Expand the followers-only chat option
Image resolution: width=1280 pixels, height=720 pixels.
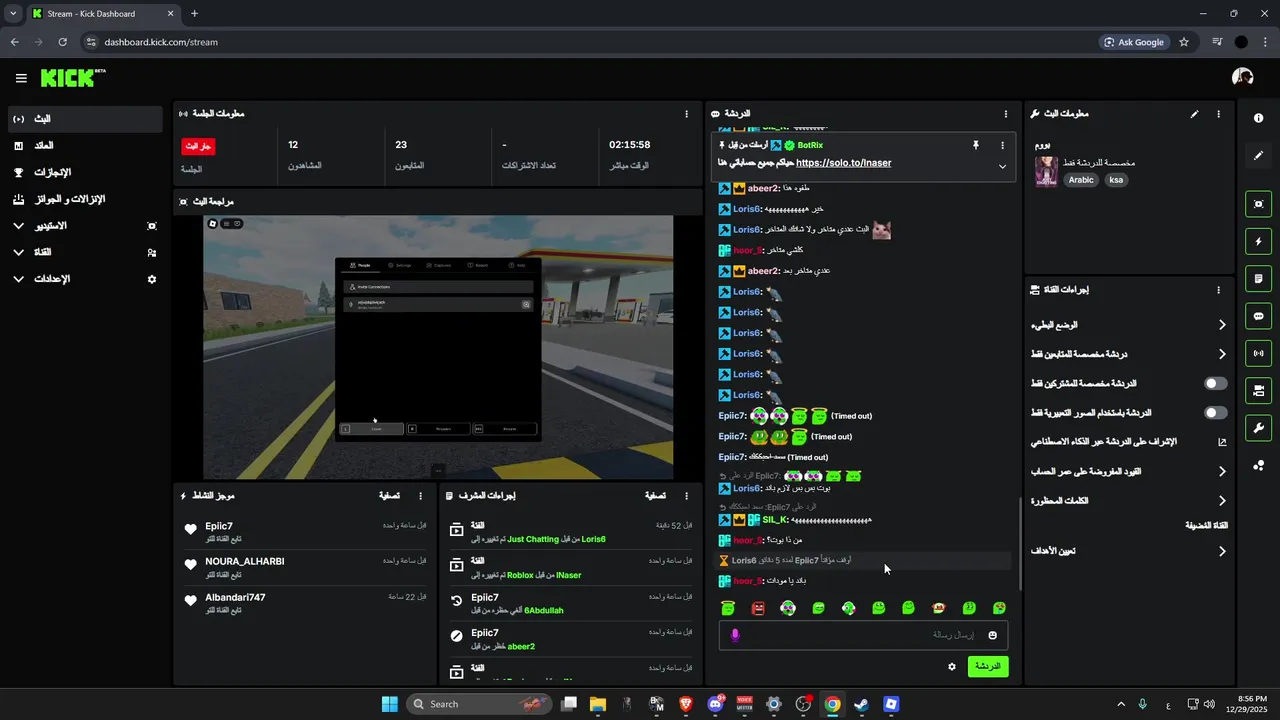1129,354
